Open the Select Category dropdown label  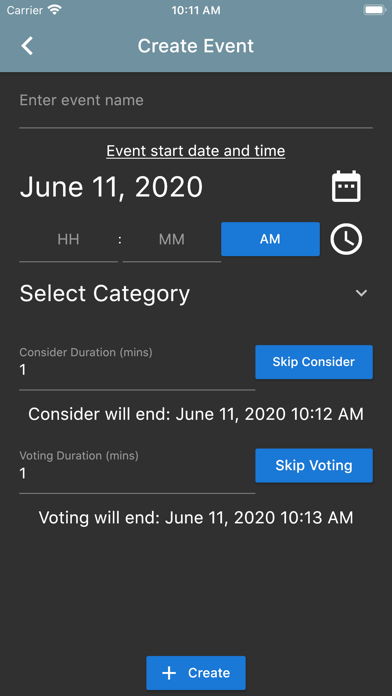point(105,293)
